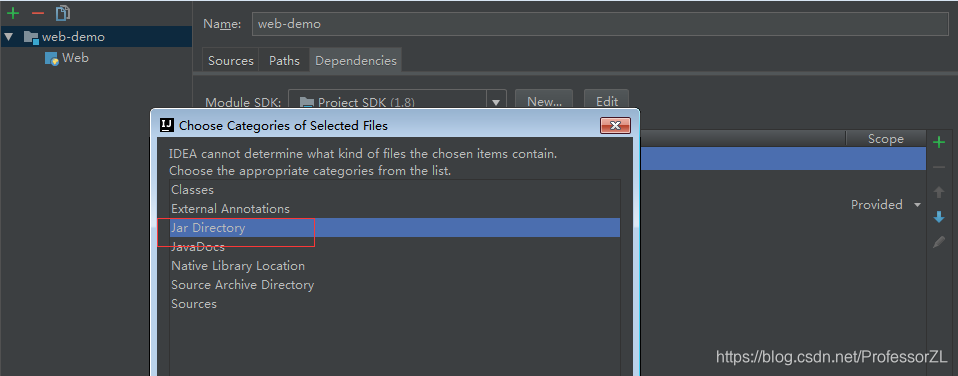
Task: Select the Jar Directory category
Action: [x=395, y=228]
